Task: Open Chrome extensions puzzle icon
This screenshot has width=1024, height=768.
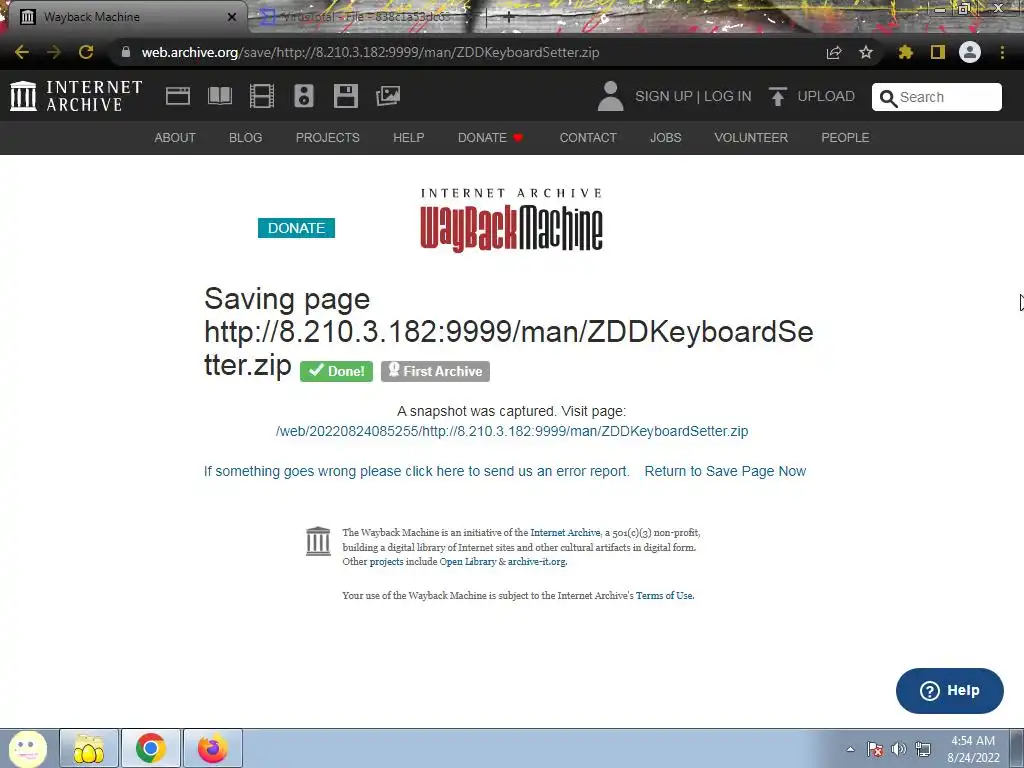Action: 905,52
